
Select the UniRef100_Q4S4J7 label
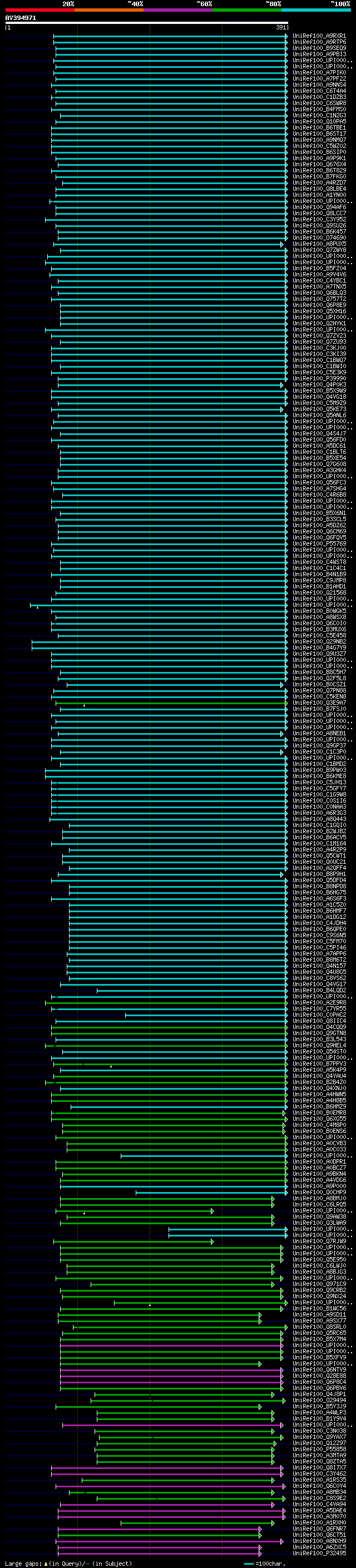coord(319,433)
